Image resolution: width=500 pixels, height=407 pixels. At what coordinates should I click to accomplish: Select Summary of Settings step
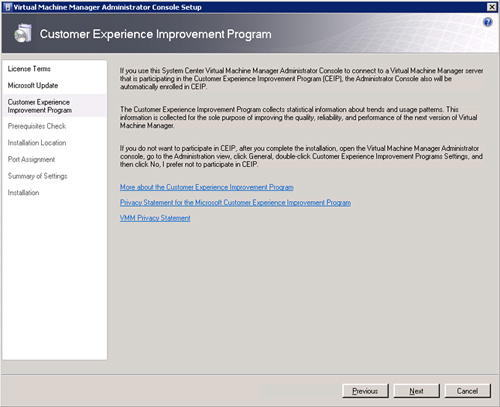pyautogui.click(x=37, y=176)
